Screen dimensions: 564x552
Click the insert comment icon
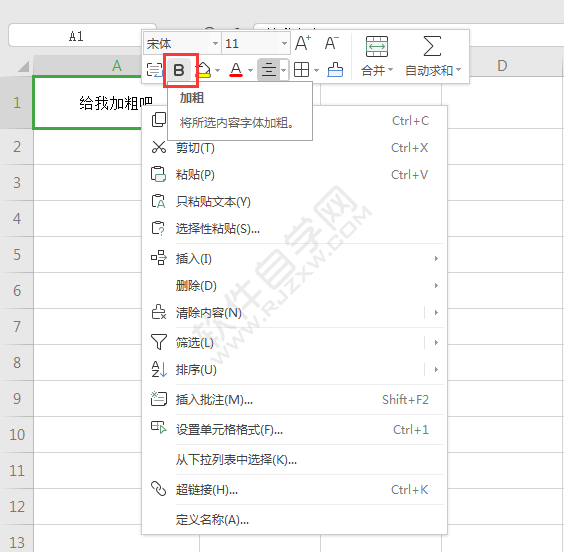click(159, 399)
